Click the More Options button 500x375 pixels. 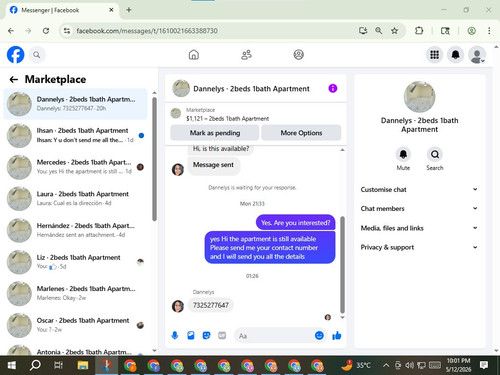[x=301, y=133]
